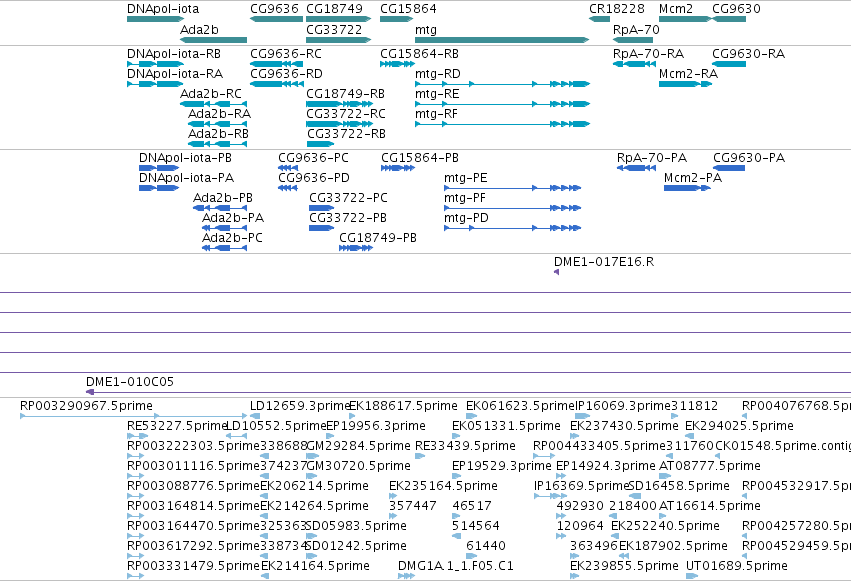Select the RpA-70 gene label

[636, 30]
